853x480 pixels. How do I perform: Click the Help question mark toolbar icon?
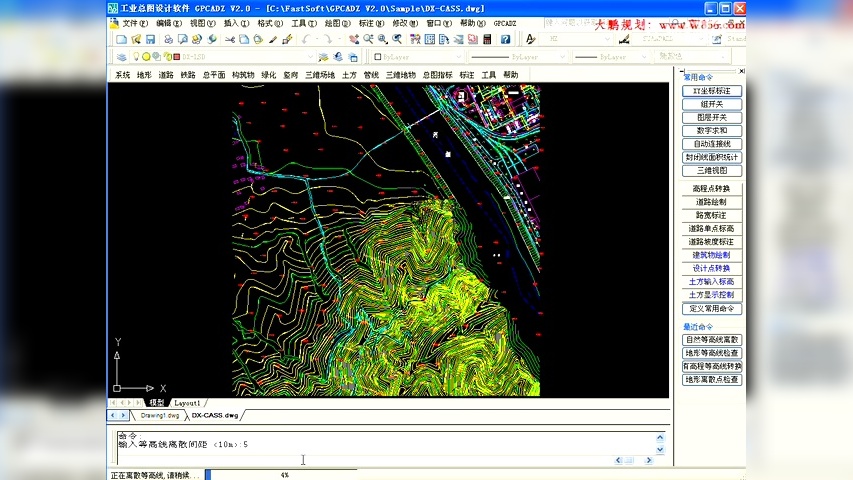[x=505, y=39]
